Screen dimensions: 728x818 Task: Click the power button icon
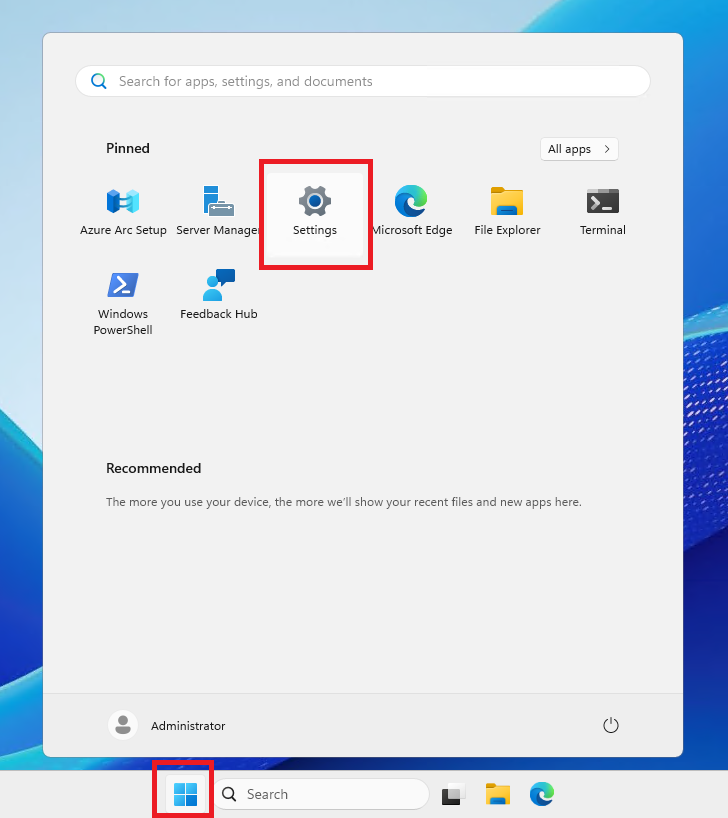611,725
